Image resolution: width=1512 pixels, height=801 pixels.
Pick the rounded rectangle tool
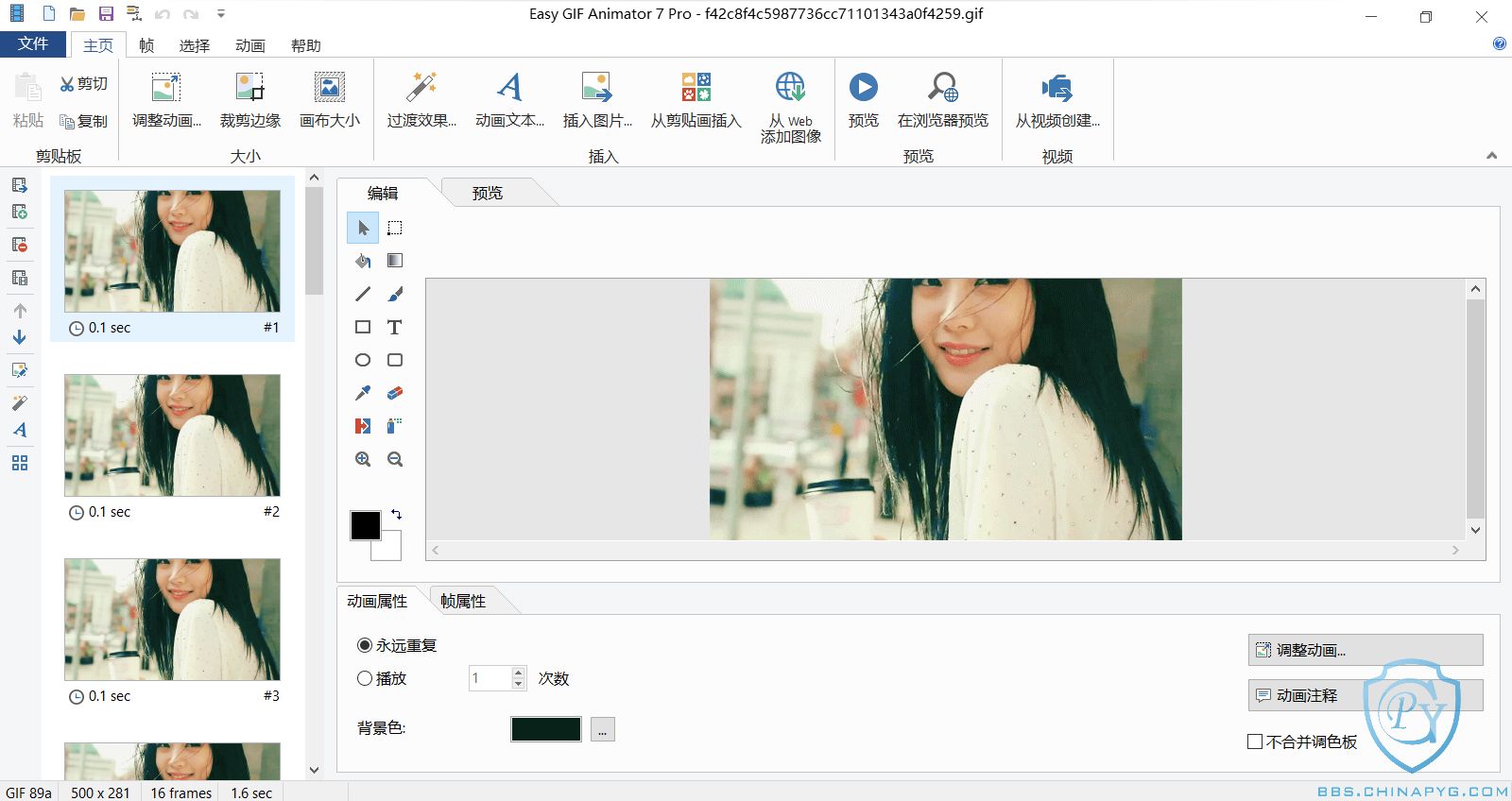click(395, 360)
